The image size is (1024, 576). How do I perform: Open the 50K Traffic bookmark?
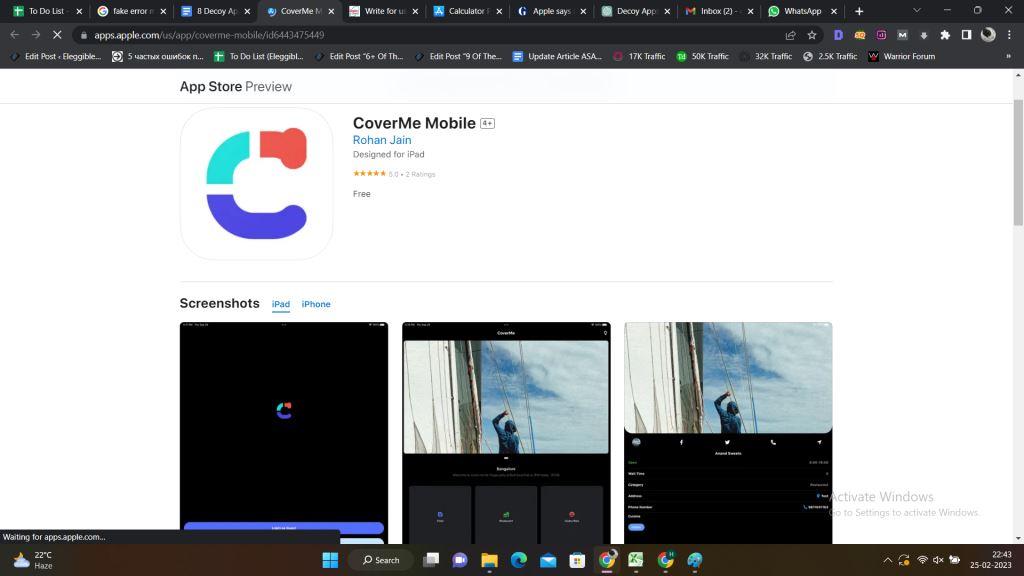[x=702, y=56]
